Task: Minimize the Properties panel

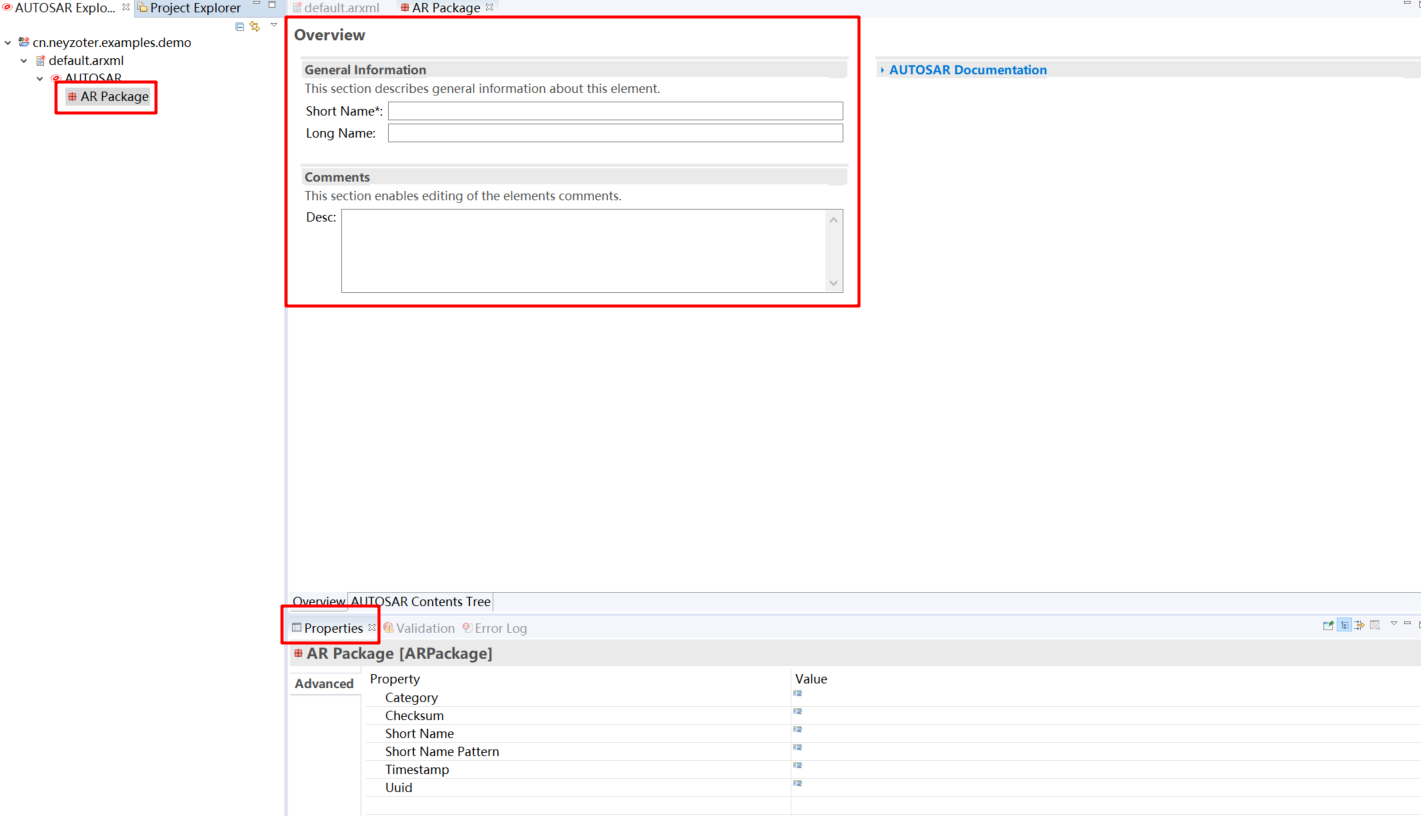Action: pyautogui.click(x=1407, y=624)
